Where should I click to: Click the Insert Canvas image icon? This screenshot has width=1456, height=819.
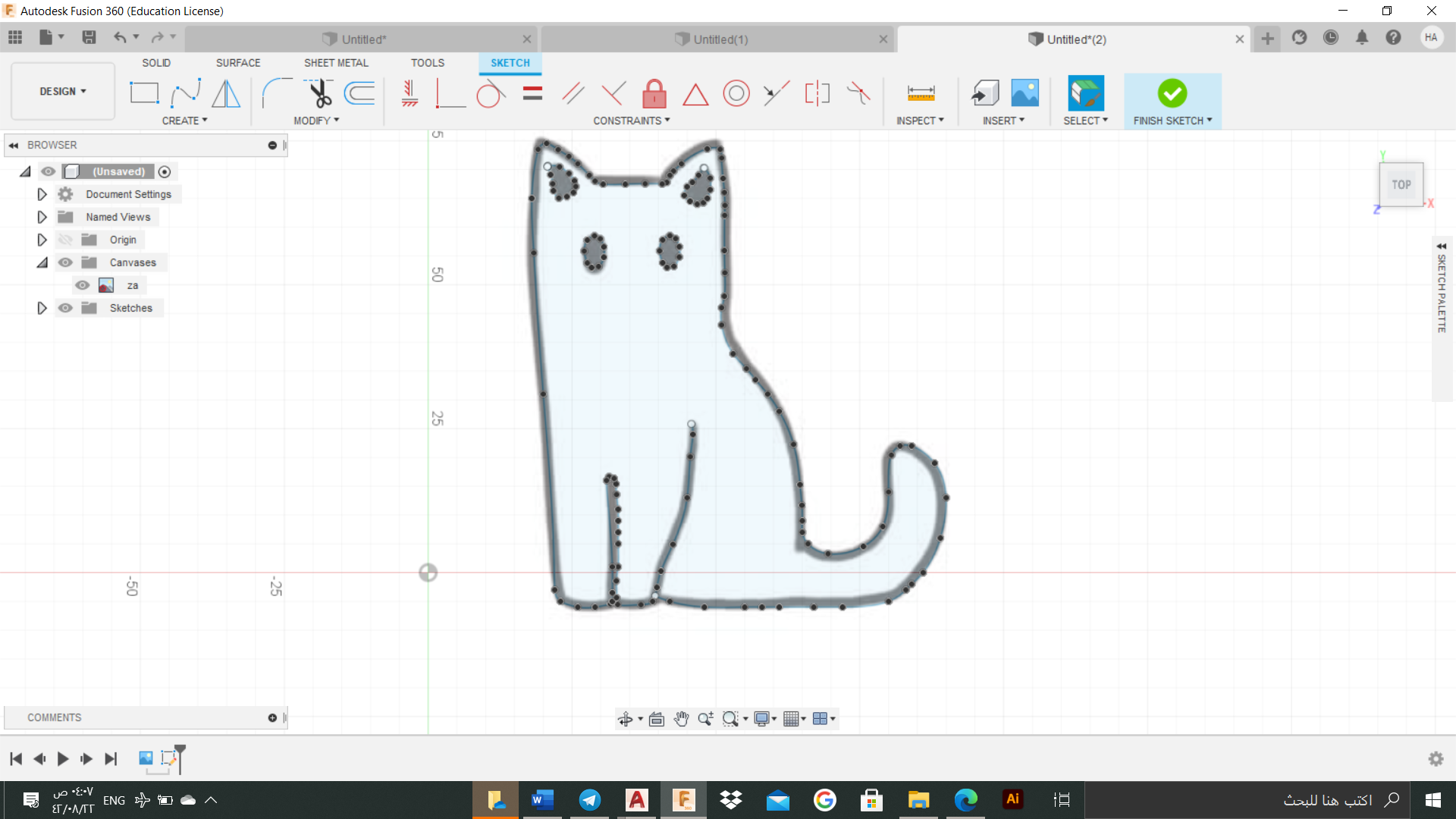pos(1025,93)
